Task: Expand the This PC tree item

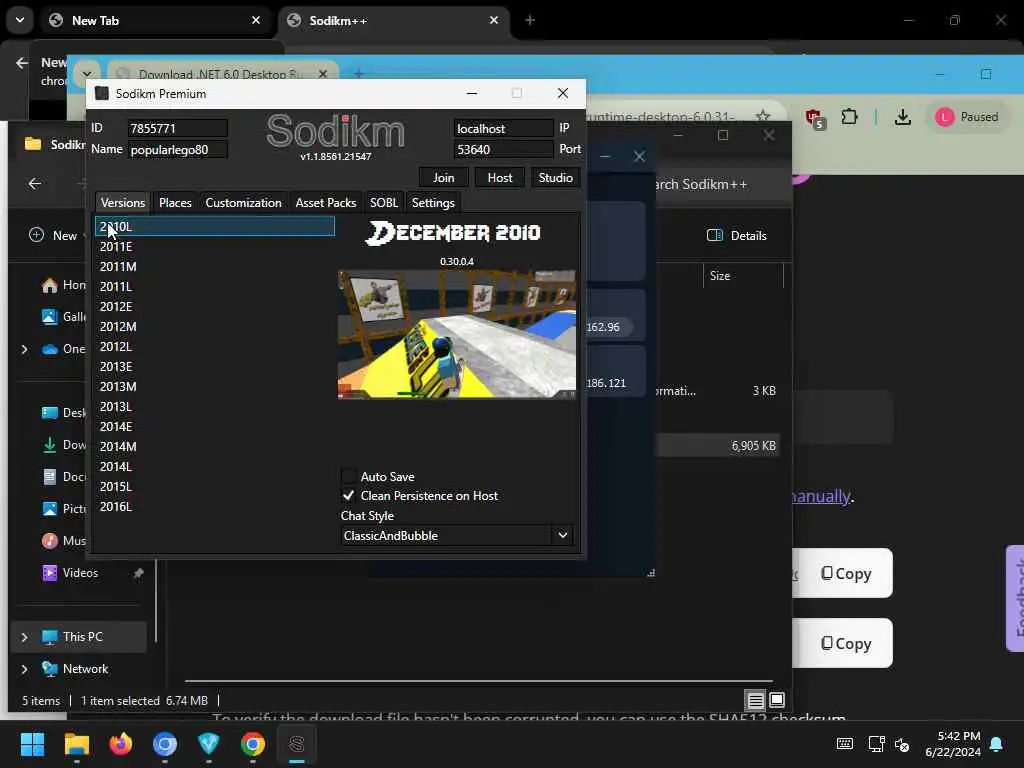Action: point(24,637)
